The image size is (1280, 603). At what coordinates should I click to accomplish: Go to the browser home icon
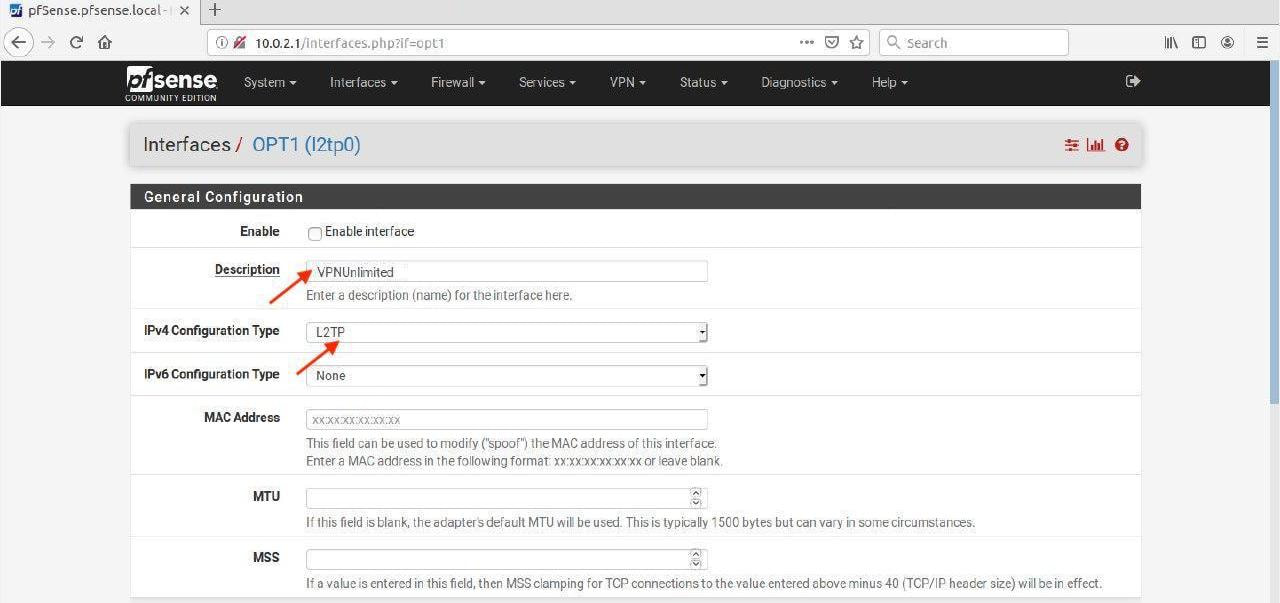pyautogui.click(x=105, y=43)
